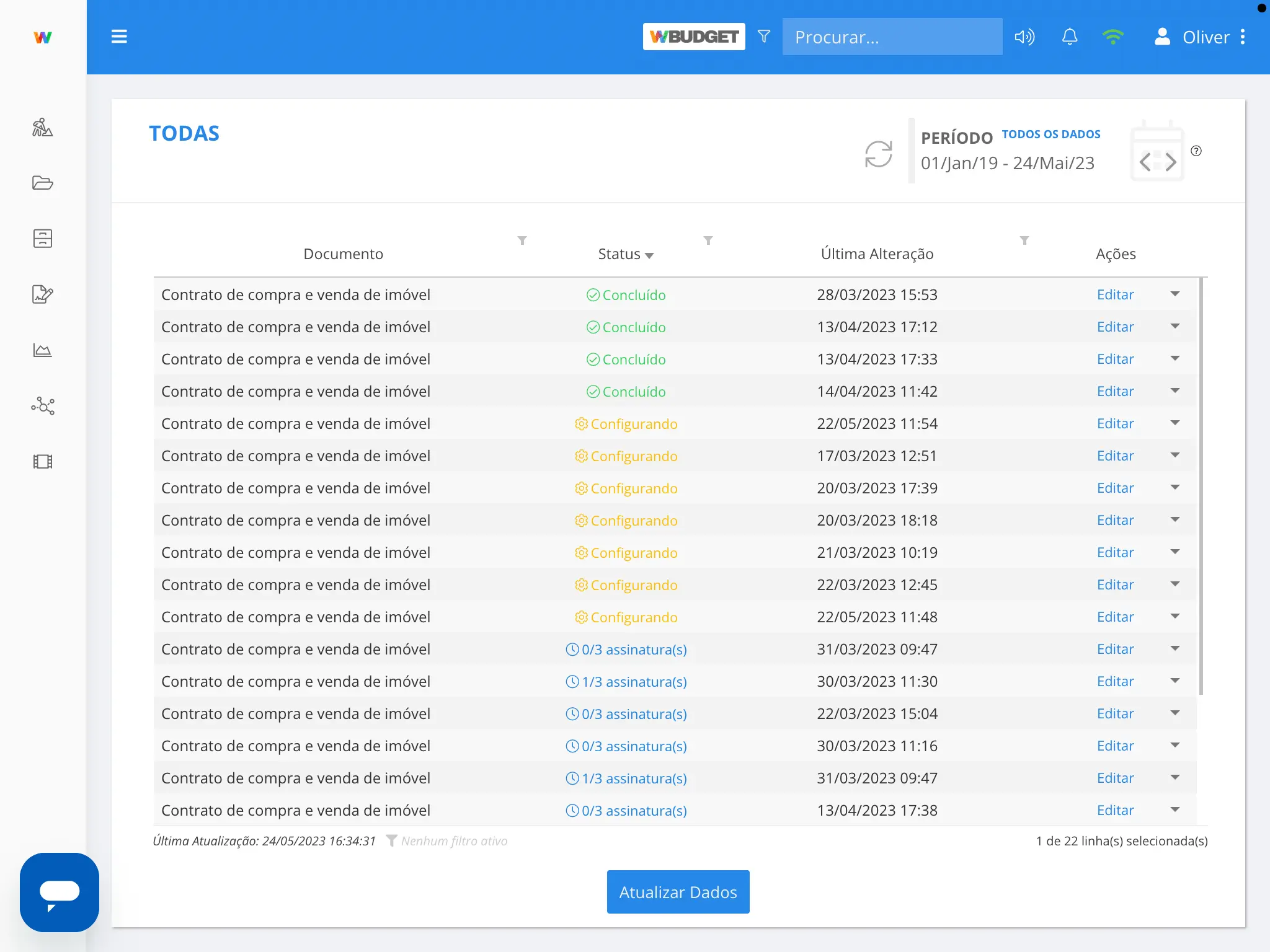Toggle the sound speaker icon
The height and width of the screenshot is (952, 1270).
(1024, 37)
